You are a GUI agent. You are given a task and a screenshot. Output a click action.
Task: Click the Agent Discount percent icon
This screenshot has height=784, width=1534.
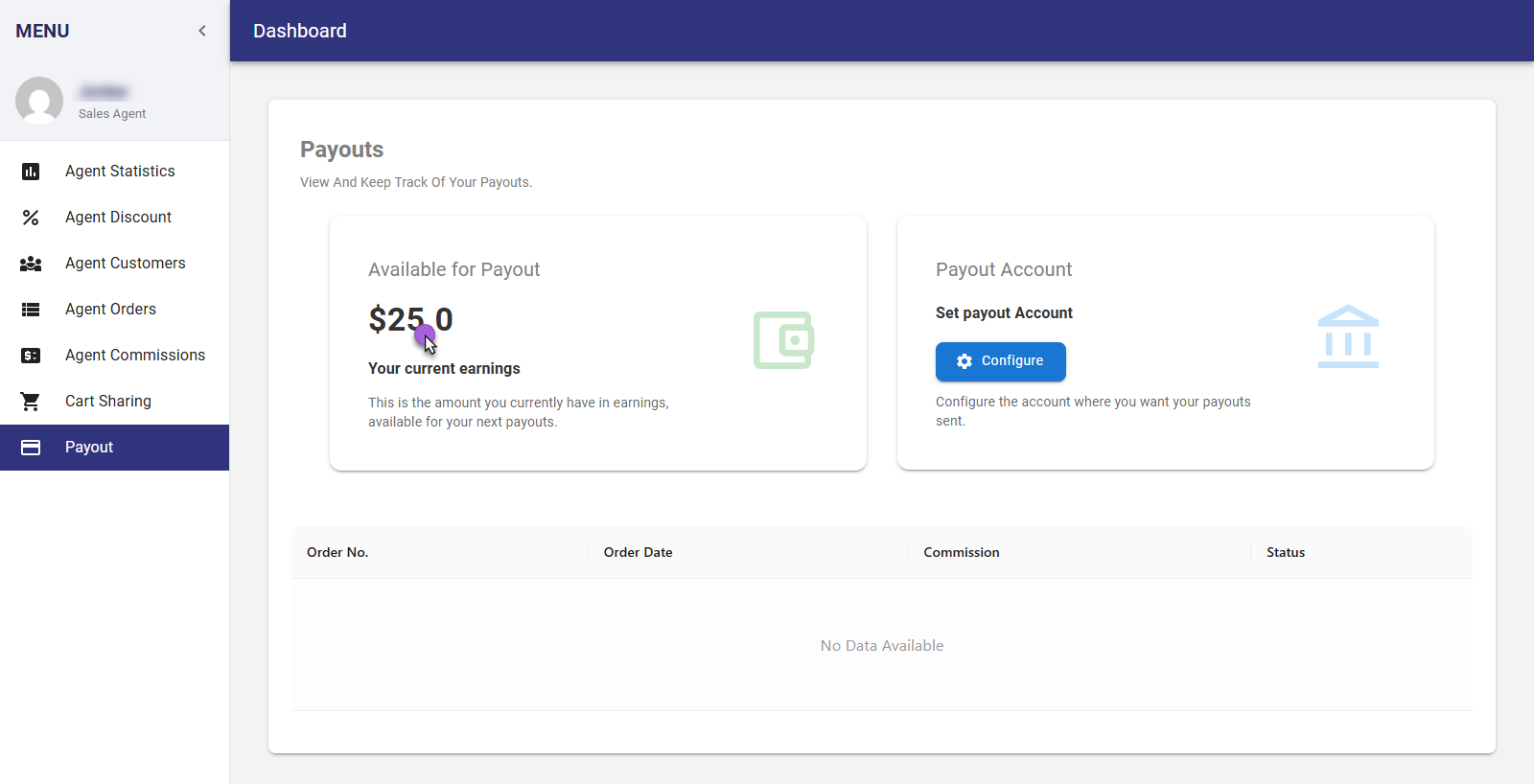[x=31, y=218]
